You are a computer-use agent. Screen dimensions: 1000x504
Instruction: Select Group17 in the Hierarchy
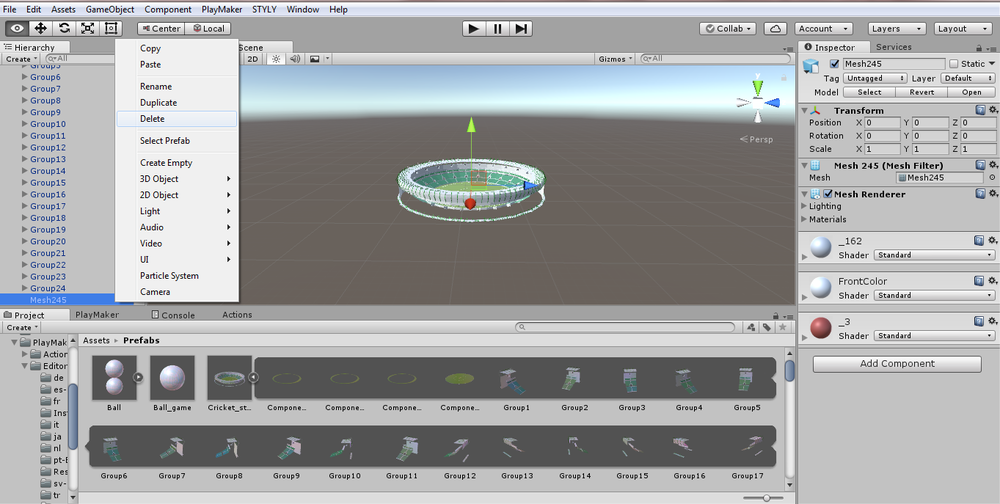[x=48, y=206]
